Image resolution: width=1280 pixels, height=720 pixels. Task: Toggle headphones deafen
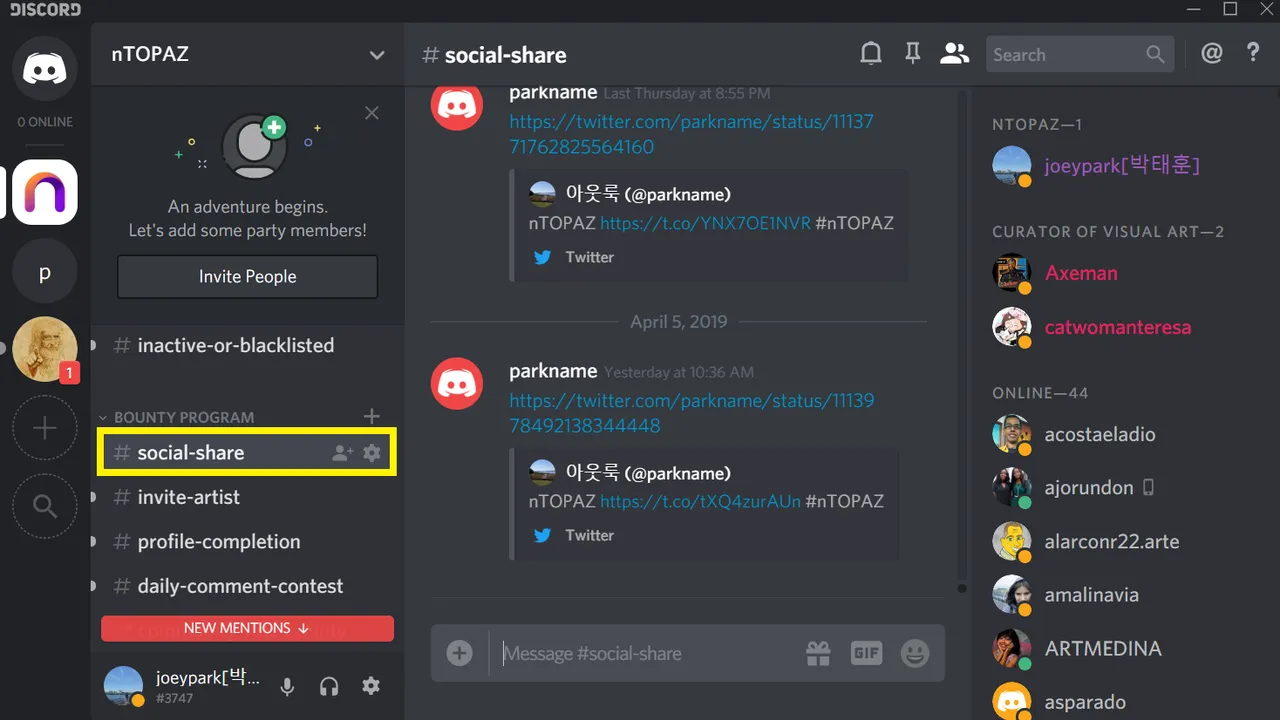pos(329,686)
